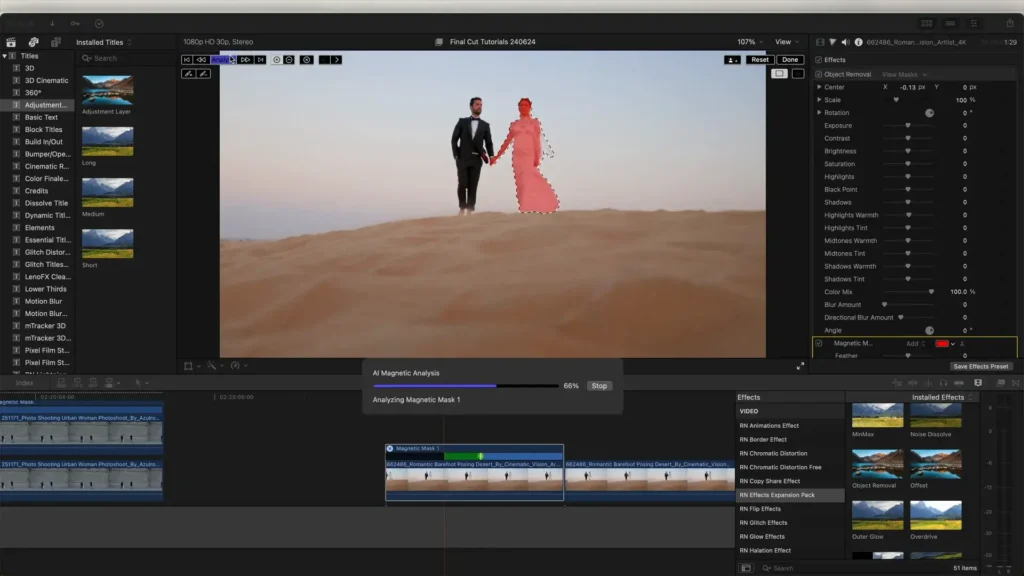This screenshot has width=1024, height=576.
Task: Click the Done button in viewer
Action: 790,59
